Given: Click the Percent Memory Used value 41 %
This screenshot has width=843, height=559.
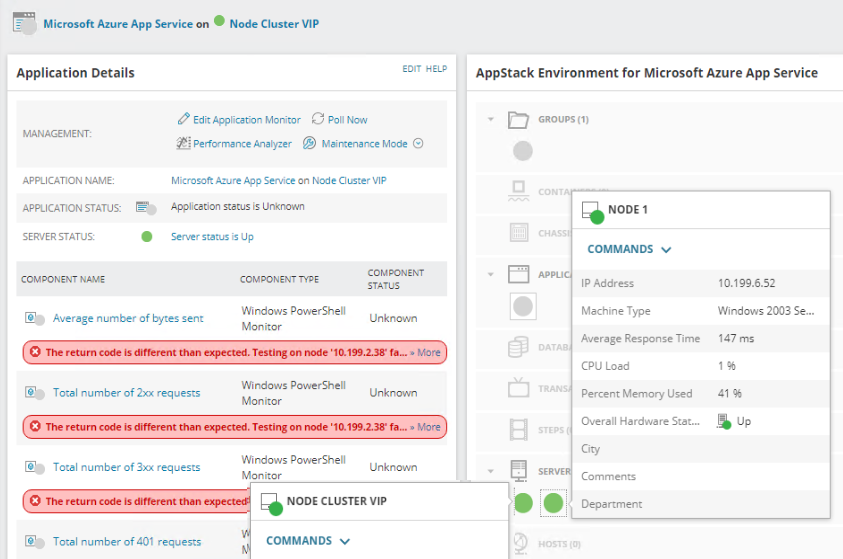Looking at the screenshot, I should pos(730,393).
